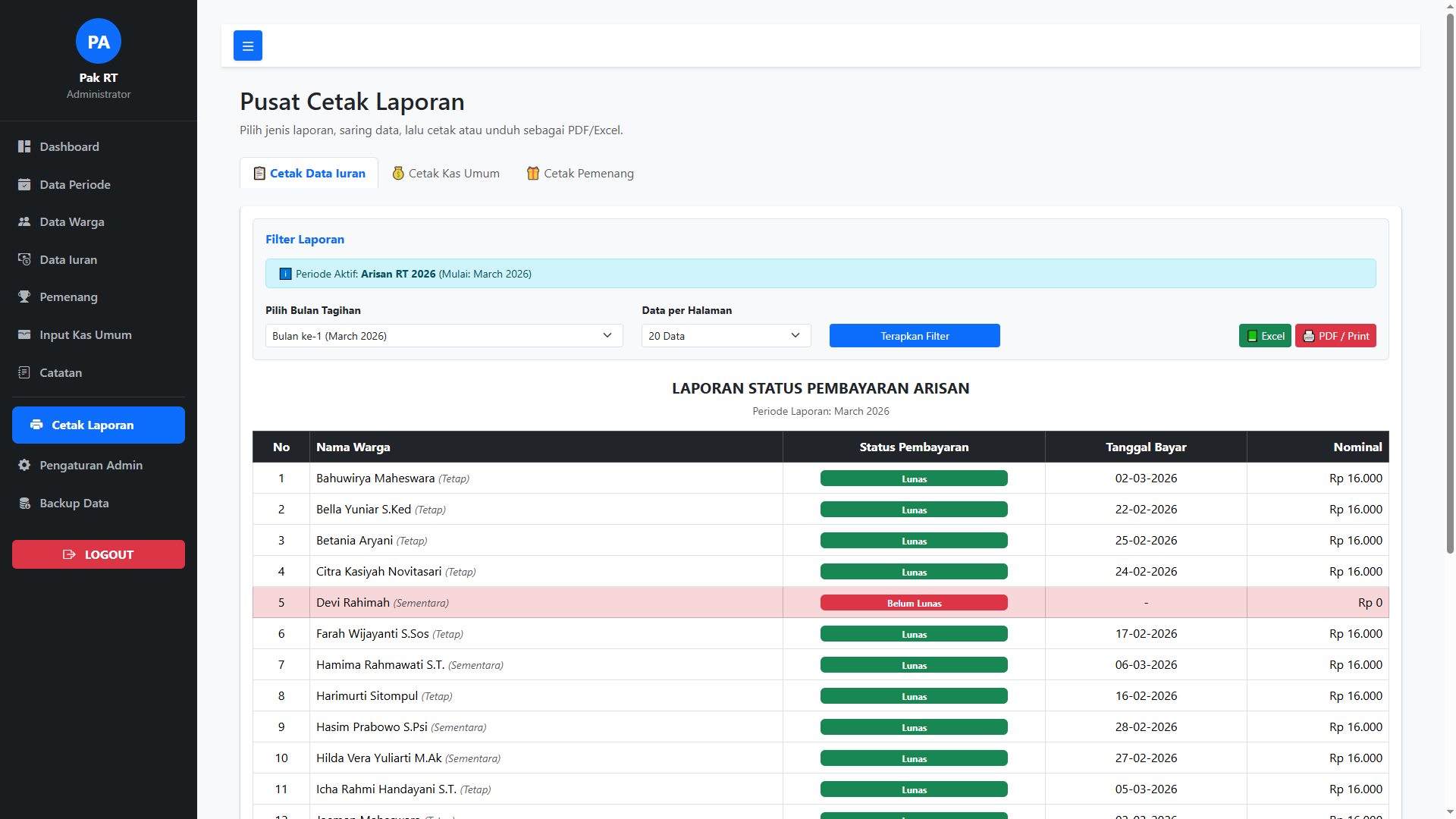Open Pengaturan Admin gear item

click(90, 465)
